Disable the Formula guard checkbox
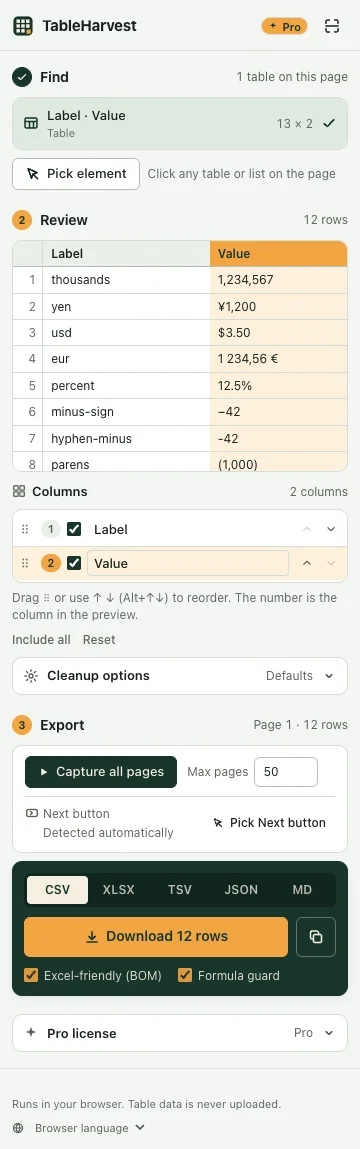 (185, 975)
